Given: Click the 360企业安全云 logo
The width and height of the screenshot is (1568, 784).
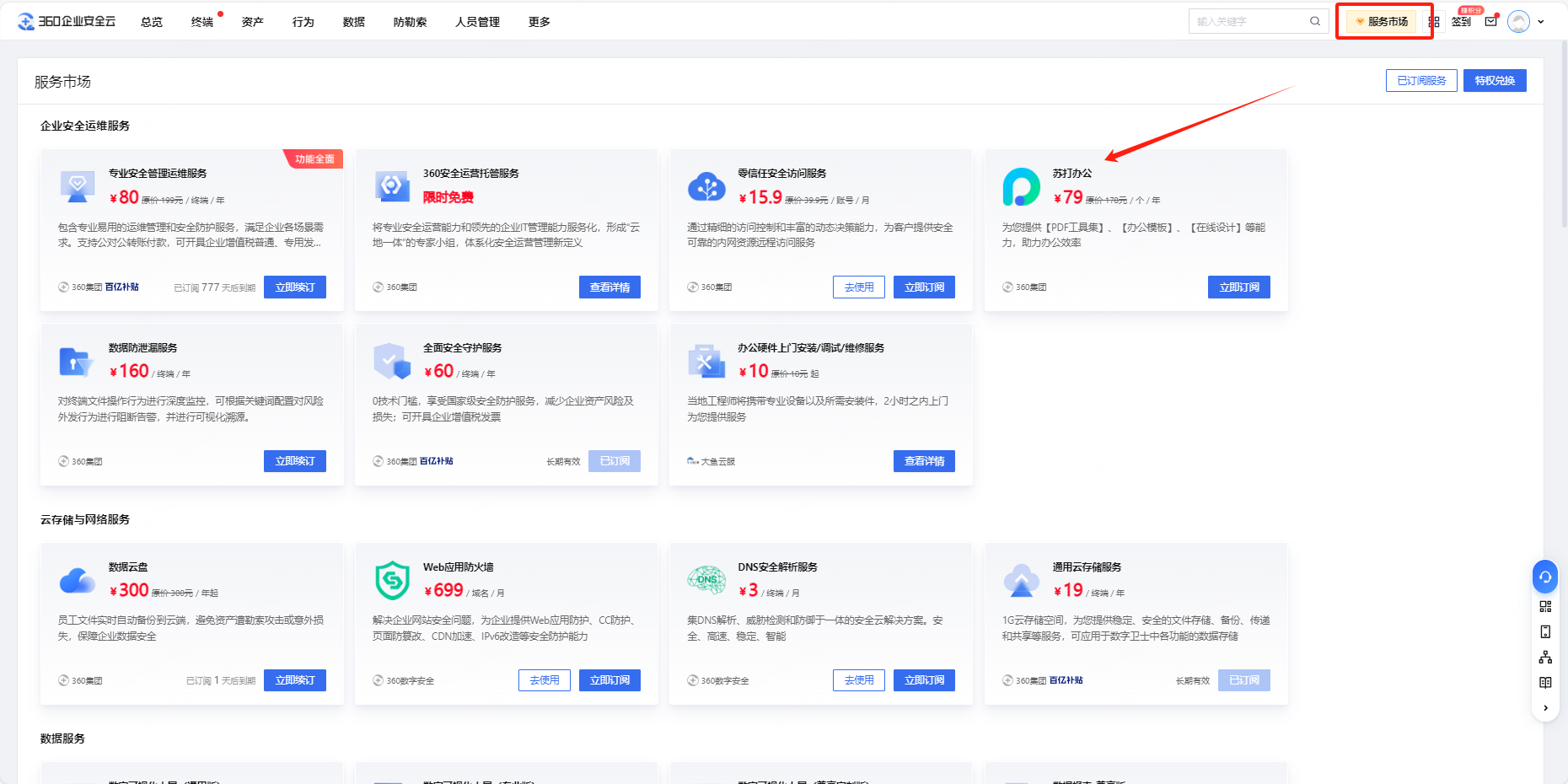Looking at the screenshot, I should point(67,21).
